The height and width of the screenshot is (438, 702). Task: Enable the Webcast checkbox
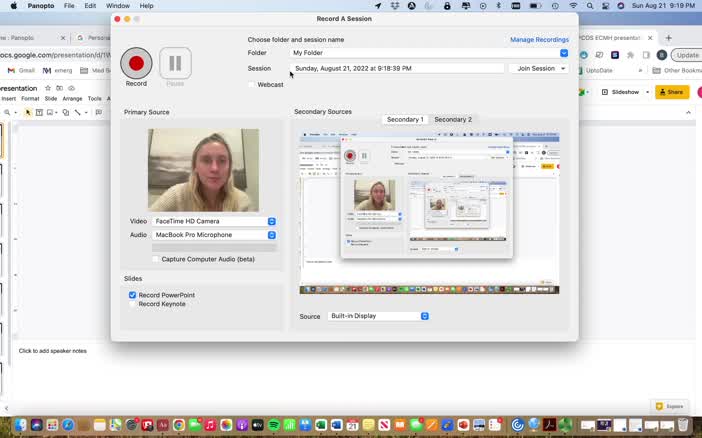click(252, 84)
